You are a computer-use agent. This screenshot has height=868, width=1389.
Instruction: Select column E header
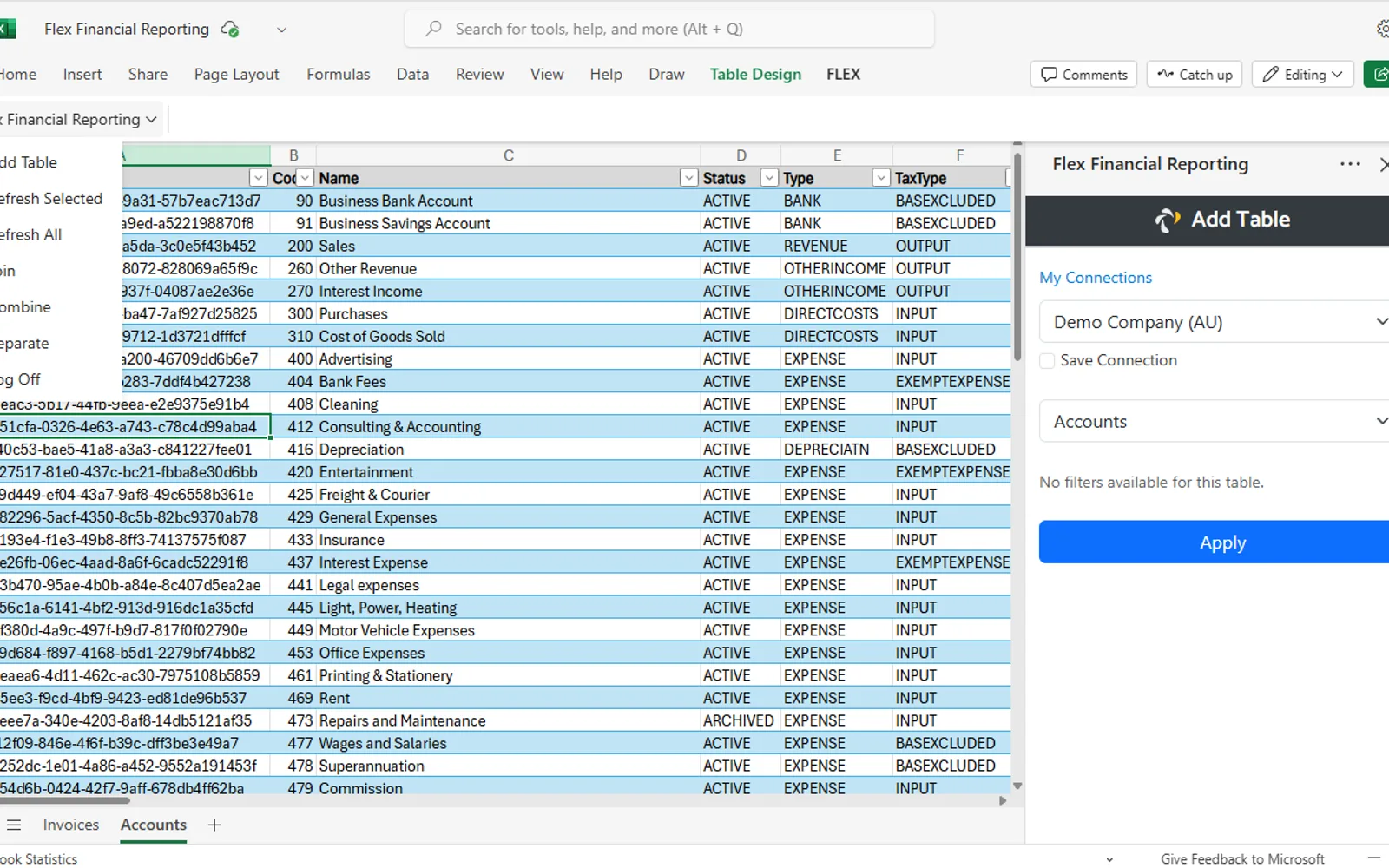(837, 155)
